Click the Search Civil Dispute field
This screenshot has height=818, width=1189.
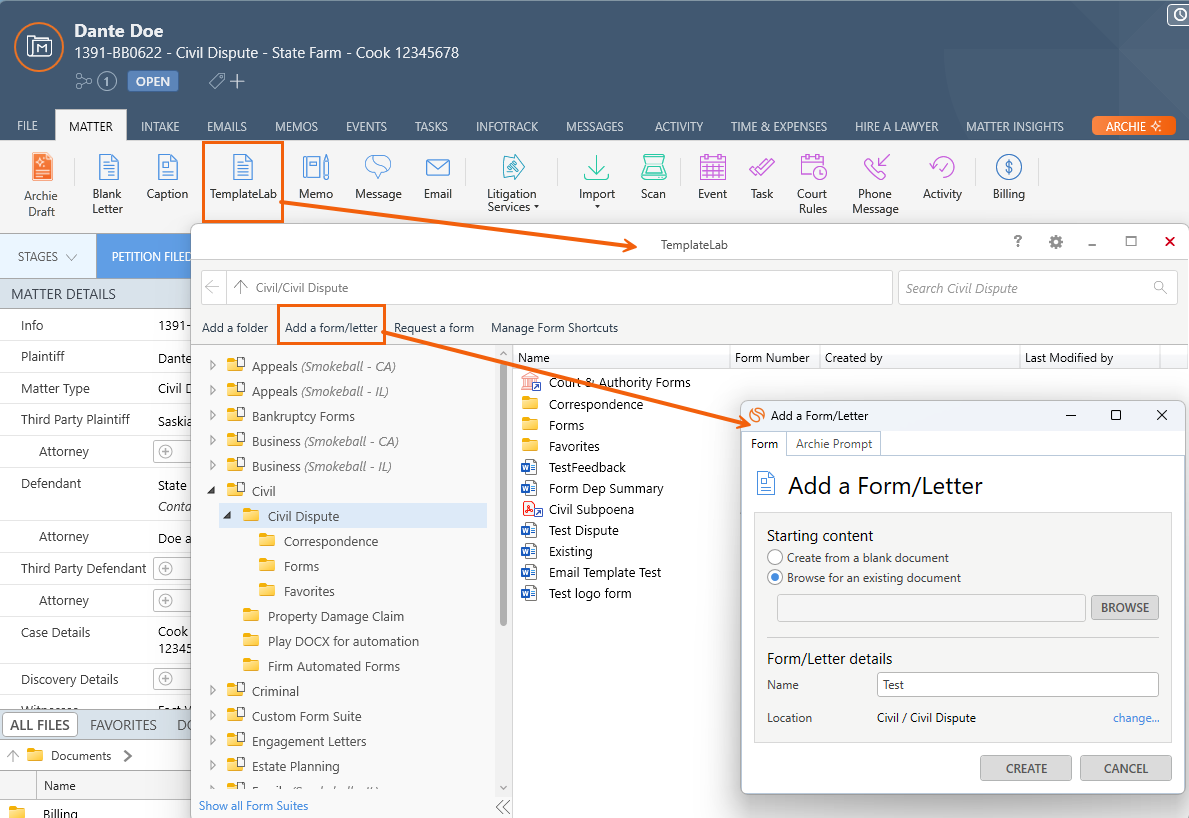coord(1037,288)
